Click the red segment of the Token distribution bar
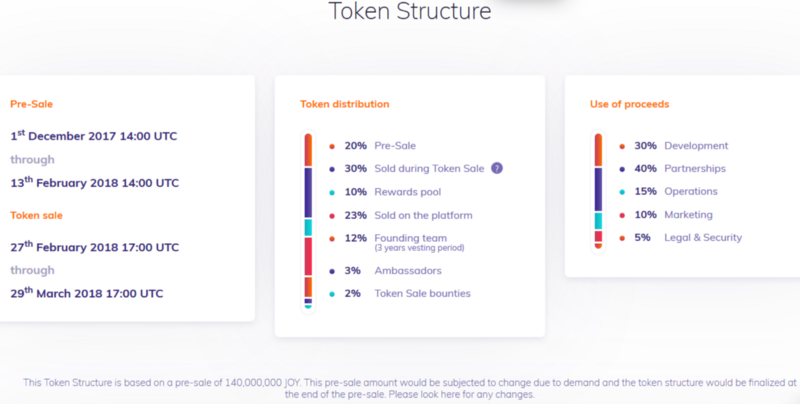Screen dimensions: 800x404 coord(309,256)
